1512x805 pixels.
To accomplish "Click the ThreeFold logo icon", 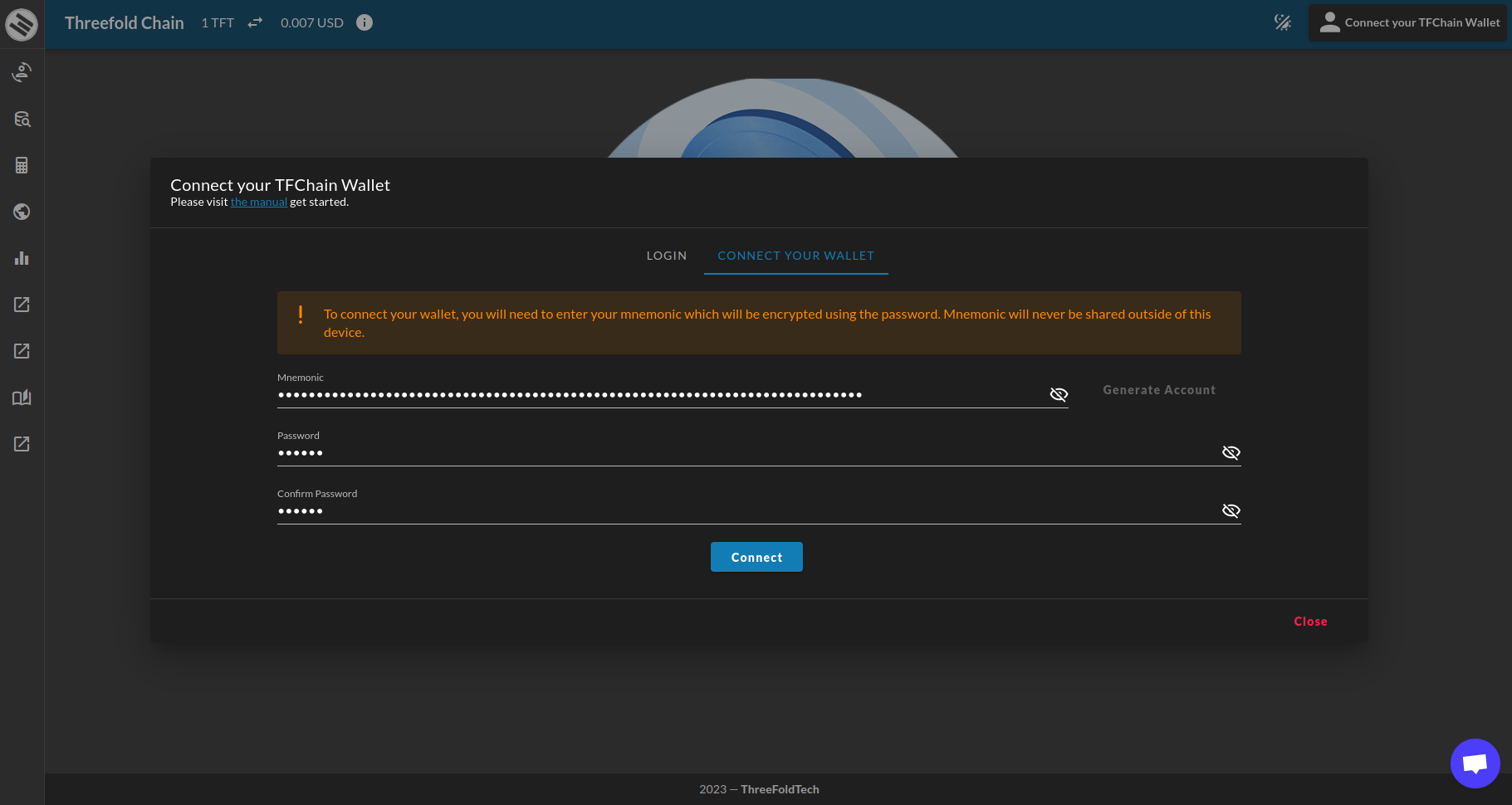I will click(x=22, y=24).
